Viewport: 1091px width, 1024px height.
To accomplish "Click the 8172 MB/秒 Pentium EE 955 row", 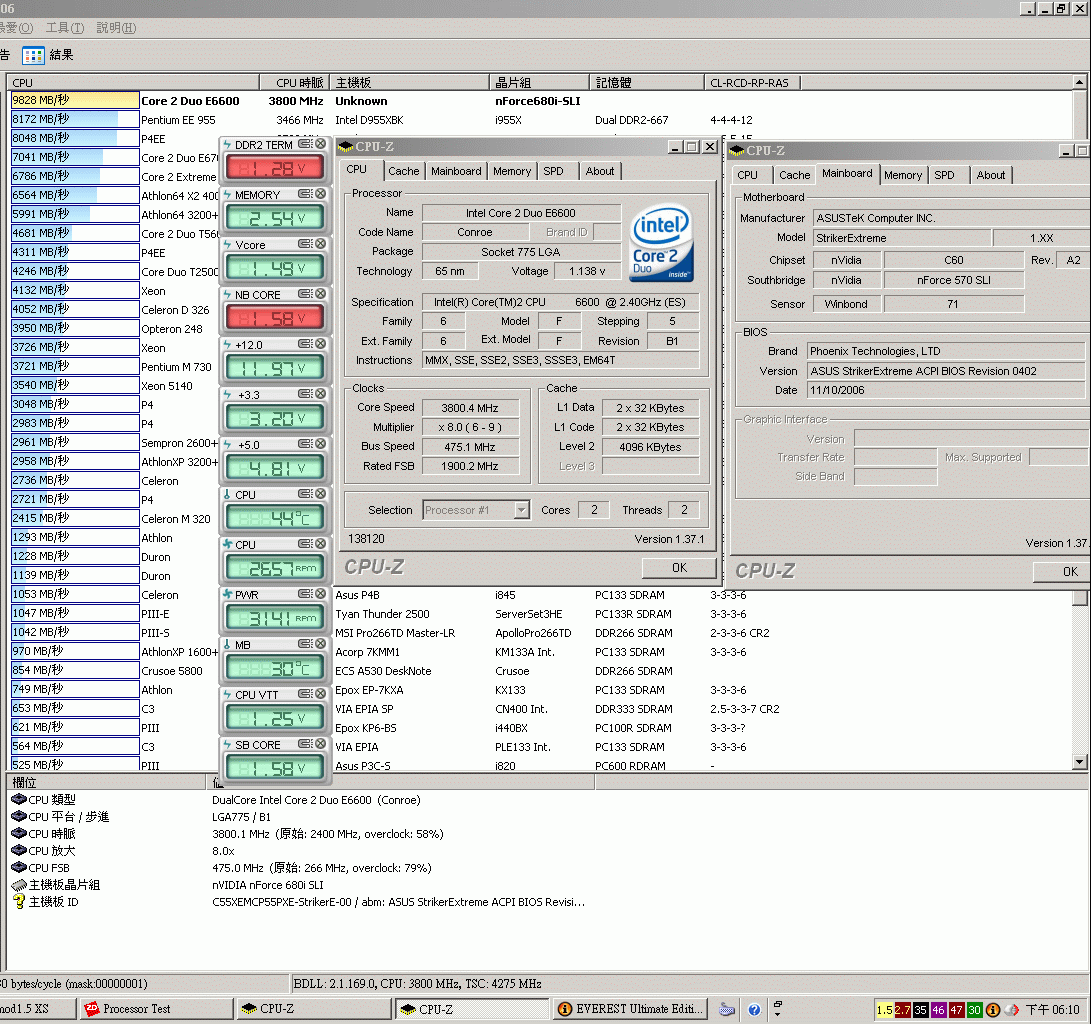I will click(543, 120).
